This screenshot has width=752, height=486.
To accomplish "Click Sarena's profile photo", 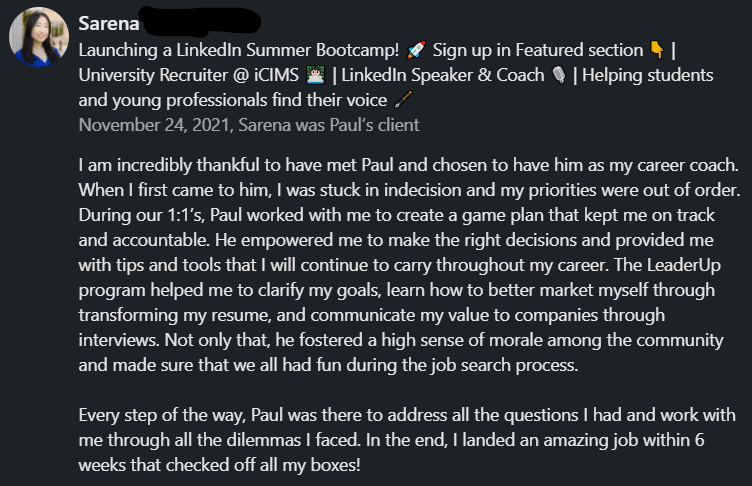I will coord(38,37).
